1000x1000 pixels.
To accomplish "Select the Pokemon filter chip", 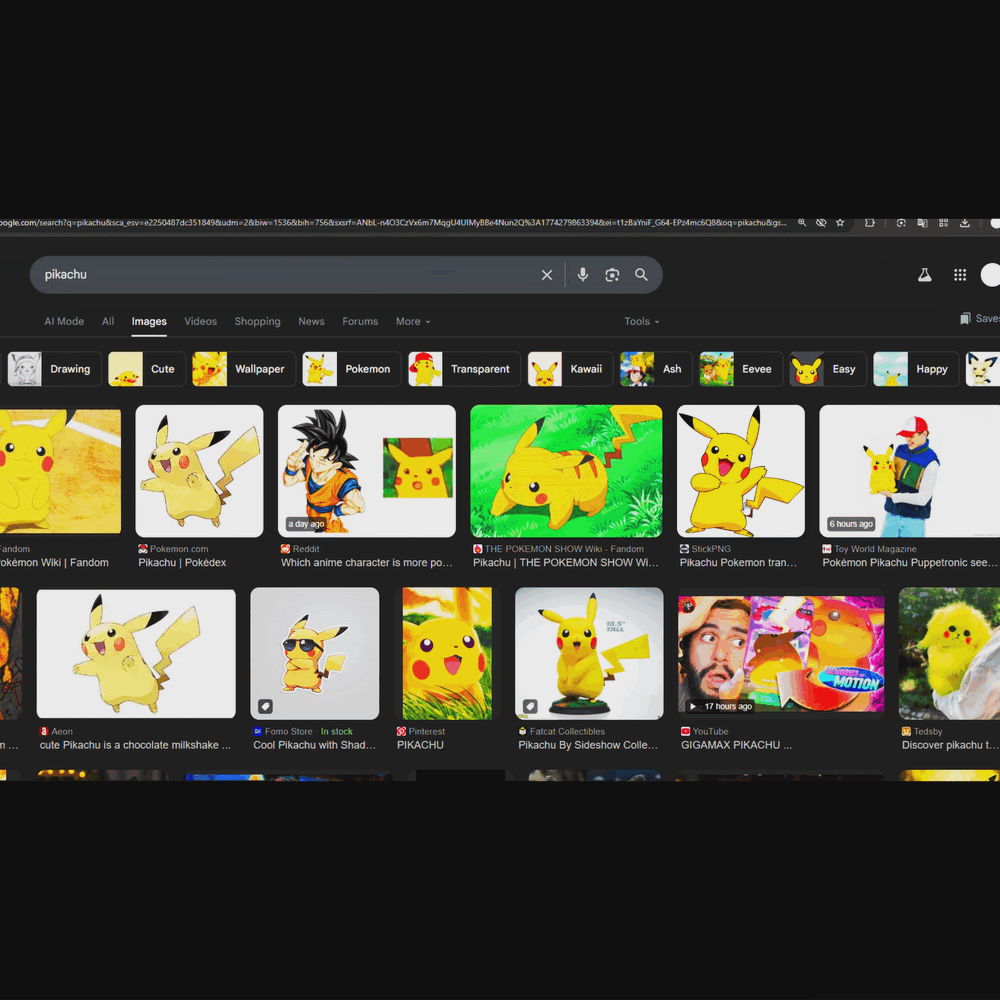I will tap(352, 369).
